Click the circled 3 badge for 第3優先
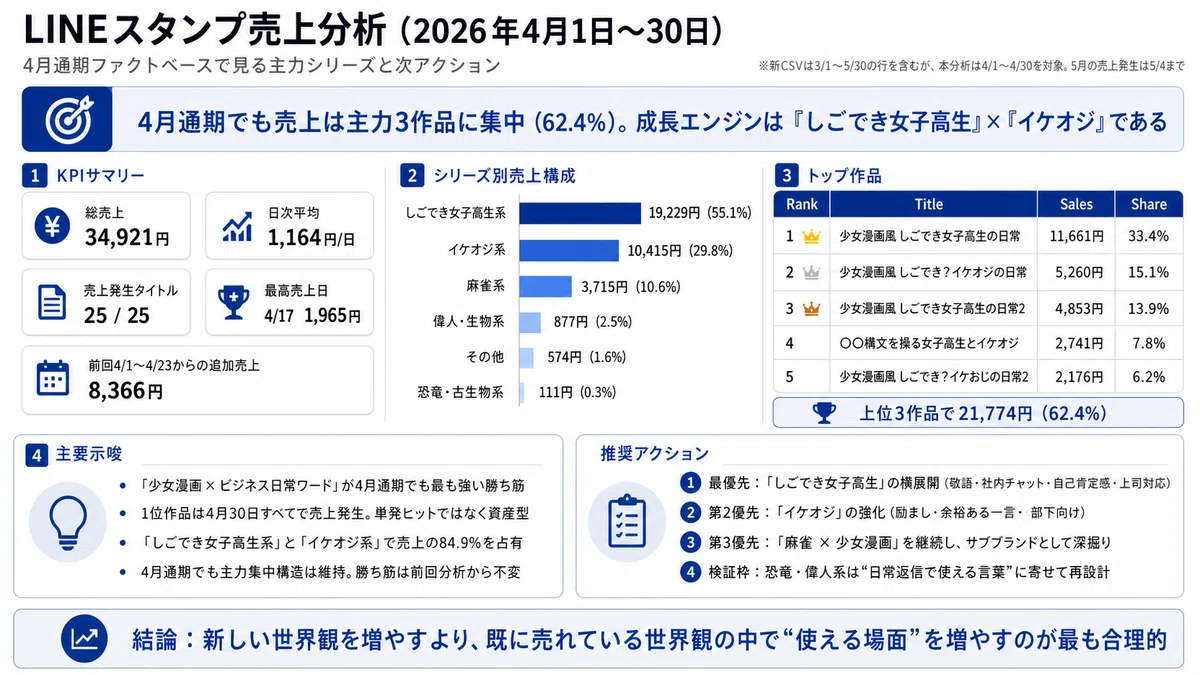Image resolution: width=1200 pixels, height=675 pixels. (690, 542)
